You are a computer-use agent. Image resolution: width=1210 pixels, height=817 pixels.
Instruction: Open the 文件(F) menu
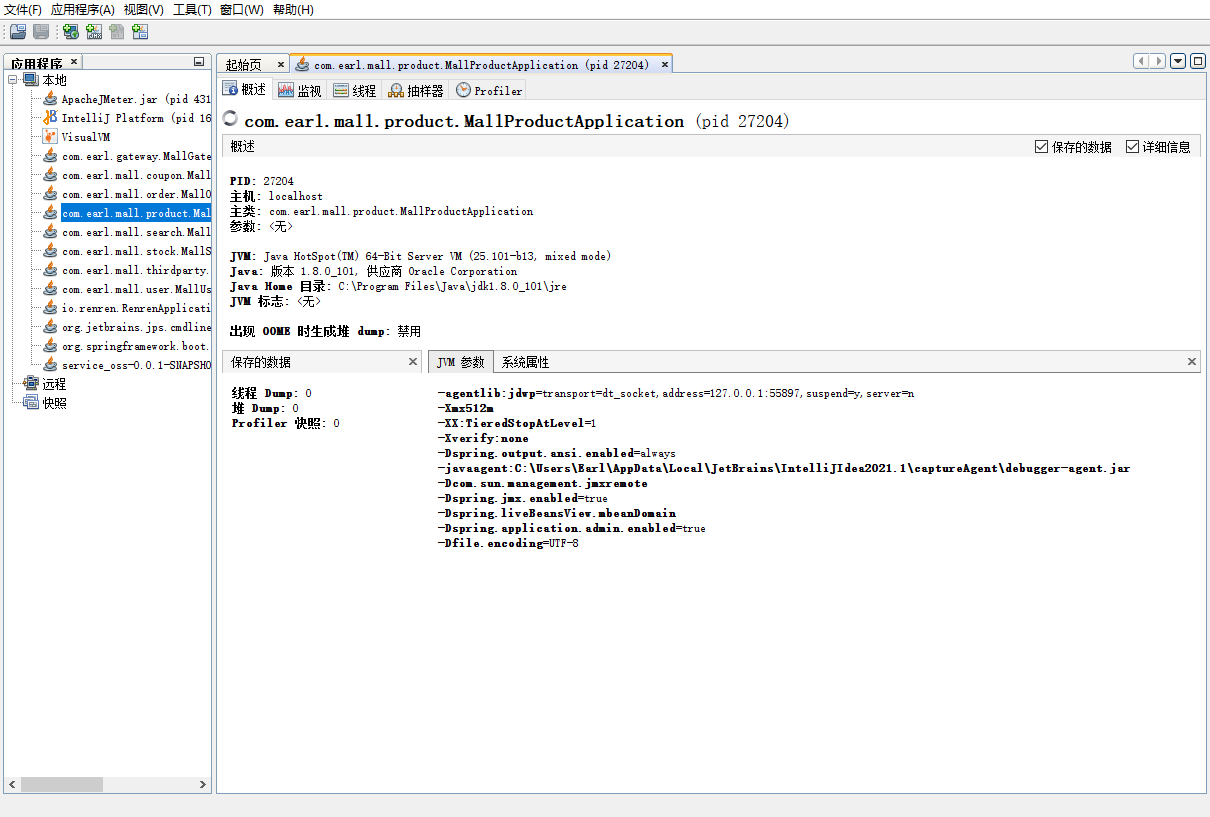coord(23,10)
